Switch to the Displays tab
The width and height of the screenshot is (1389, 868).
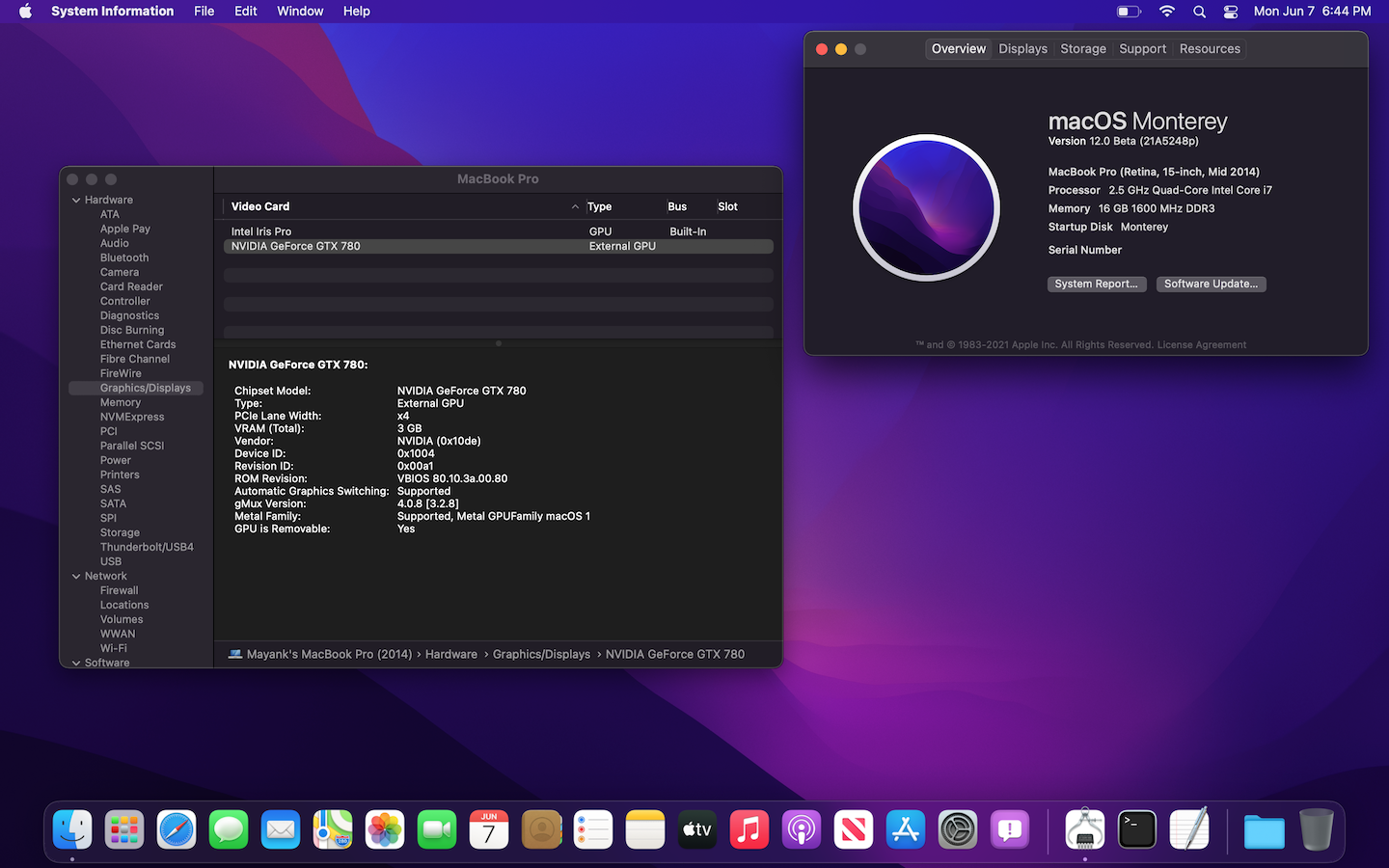click(1022, 49)
